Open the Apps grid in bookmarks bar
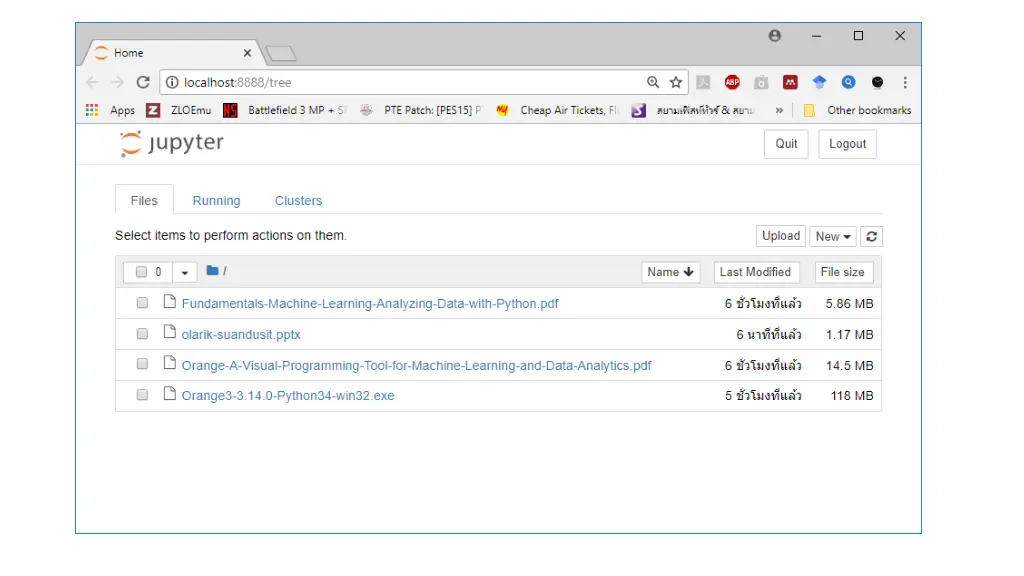Viewport: 1024px width, 576px height. pos(93,110)
